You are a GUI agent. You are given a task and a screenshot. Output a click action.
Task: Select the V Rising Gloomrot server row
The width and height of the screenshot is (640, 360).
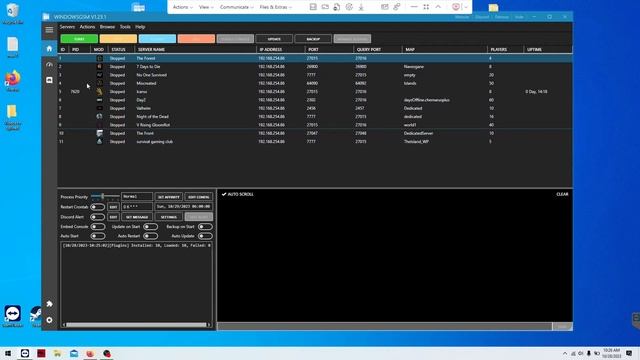tap(315, 125)
